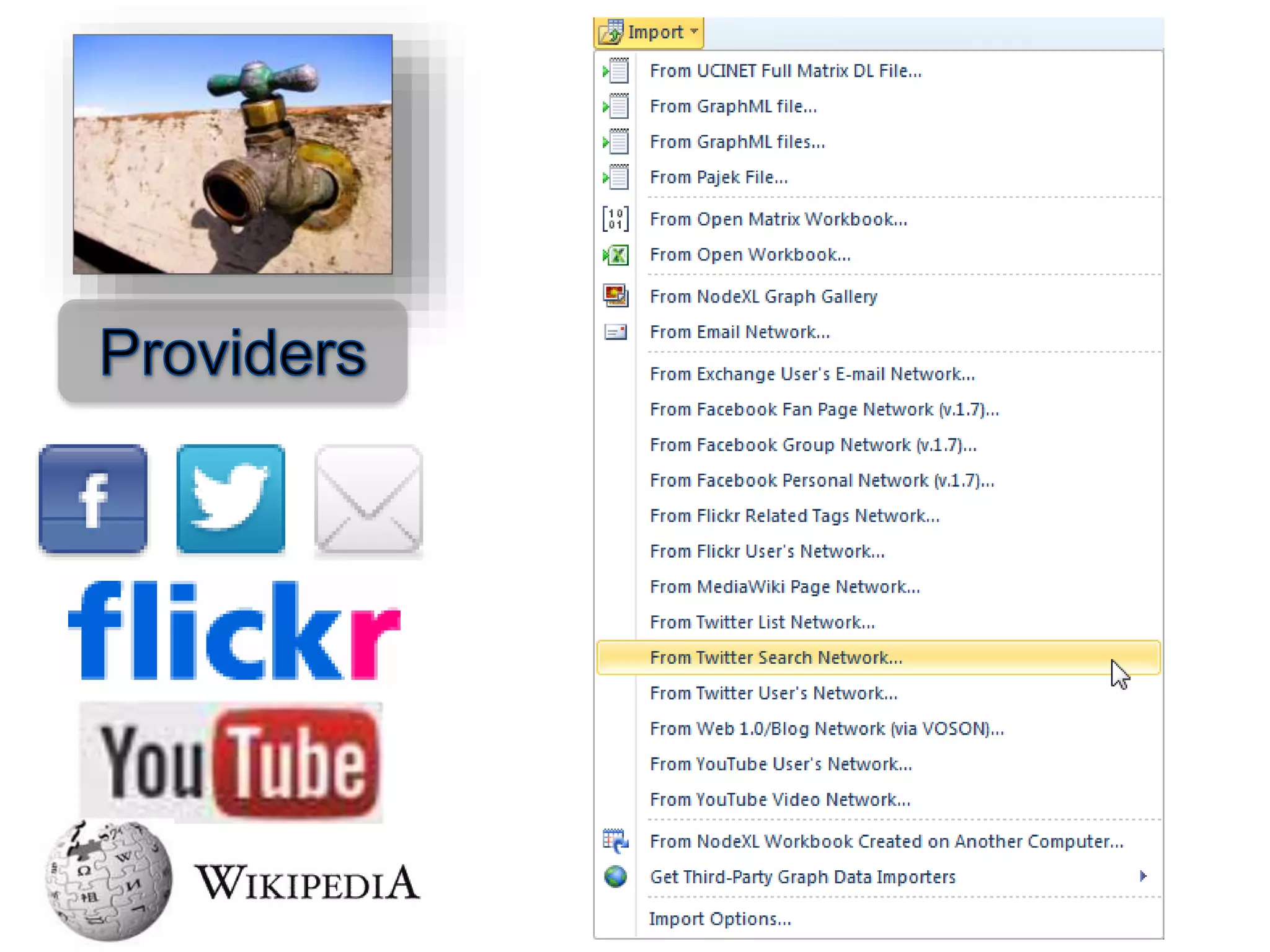Click the globe icon for third-party importers
This screenshot has width=1270, height=952.
point(616,876)
